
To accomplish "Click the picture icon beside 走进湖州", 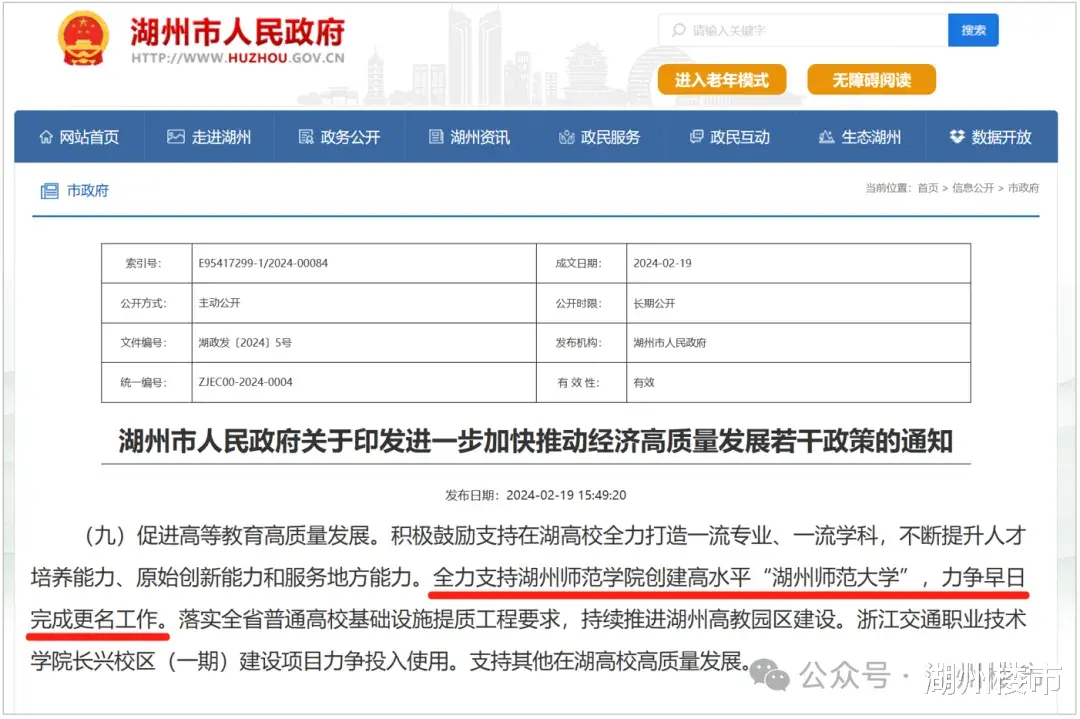I will (x=176, y=137).
